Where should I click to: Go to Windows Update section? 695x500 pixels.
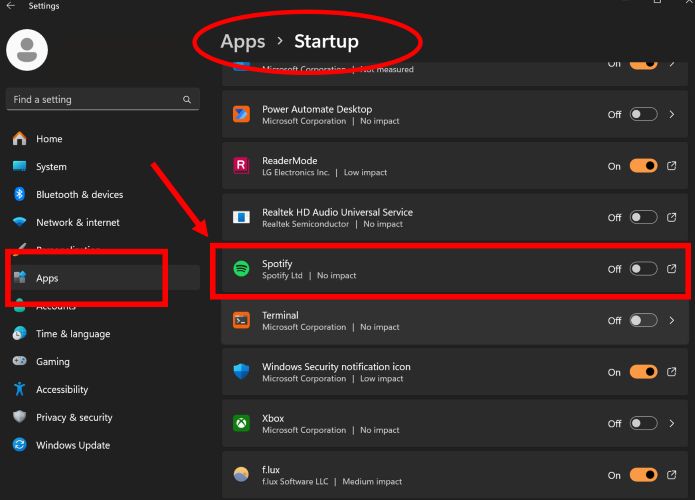click(73, 445)
